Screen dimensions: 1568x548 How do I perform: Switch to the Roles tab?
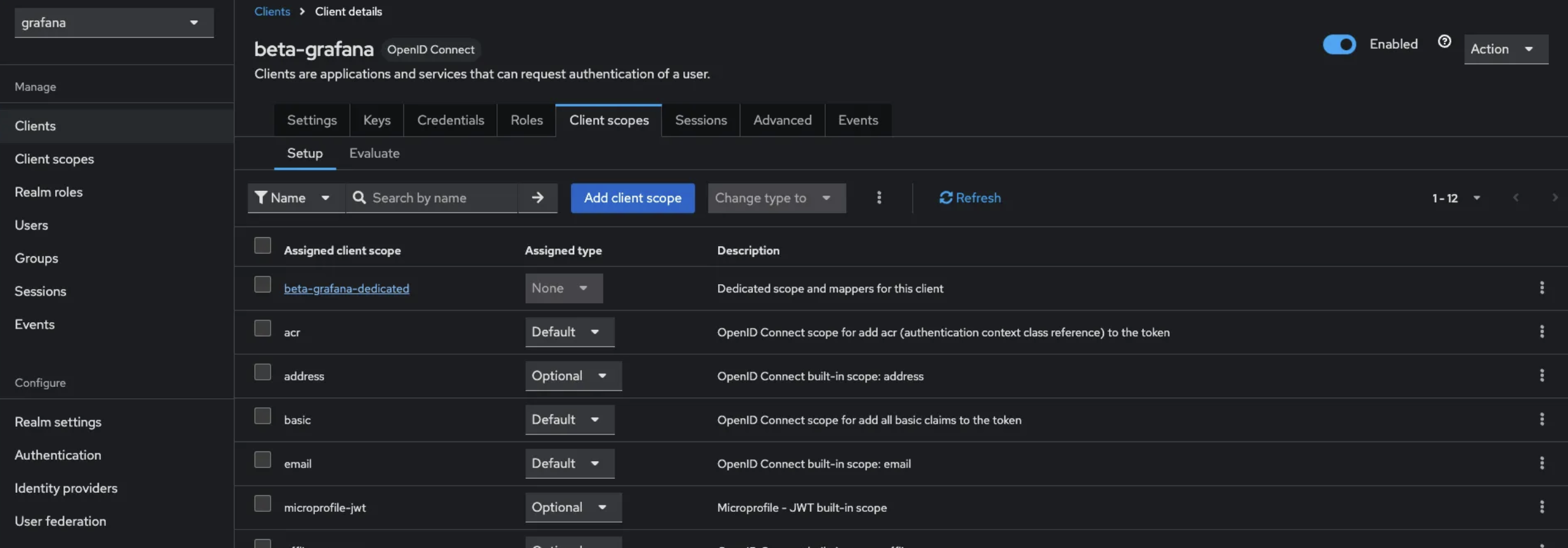pyautogui.click(x=527, y=120)
